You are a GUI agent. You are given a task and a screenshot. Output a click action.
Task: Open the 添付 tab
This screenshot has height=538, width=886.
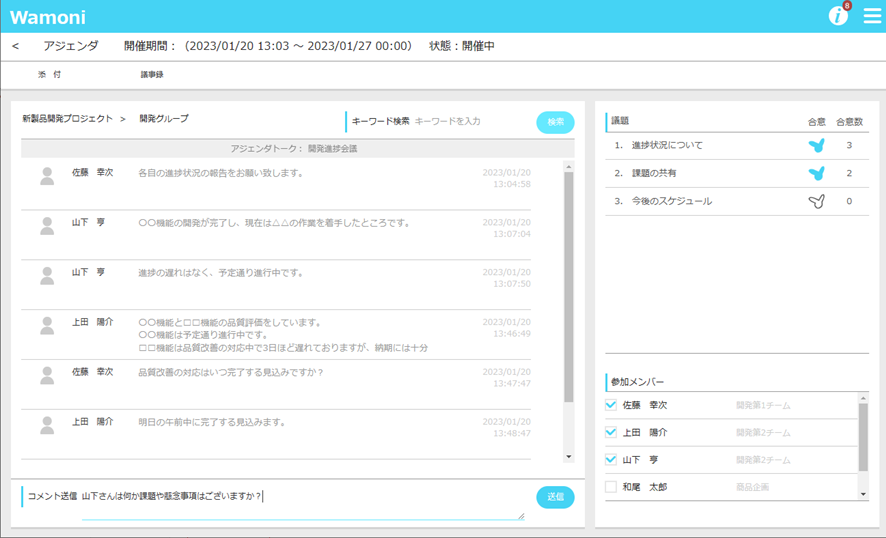49,75
